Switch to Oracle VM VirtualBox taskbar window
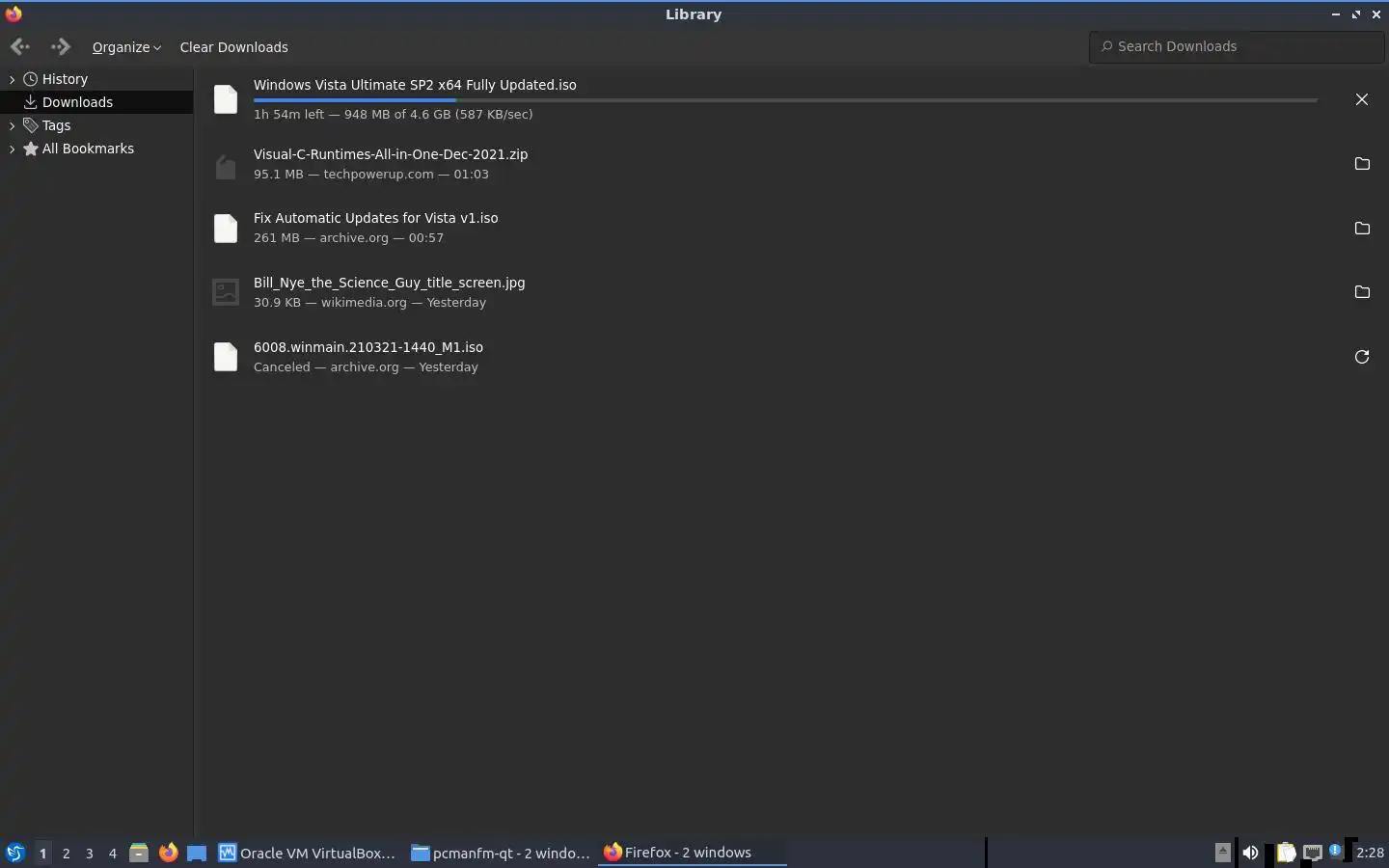Image resolution: width=1389 pixels, height=868 pixels. click(308, 853)
